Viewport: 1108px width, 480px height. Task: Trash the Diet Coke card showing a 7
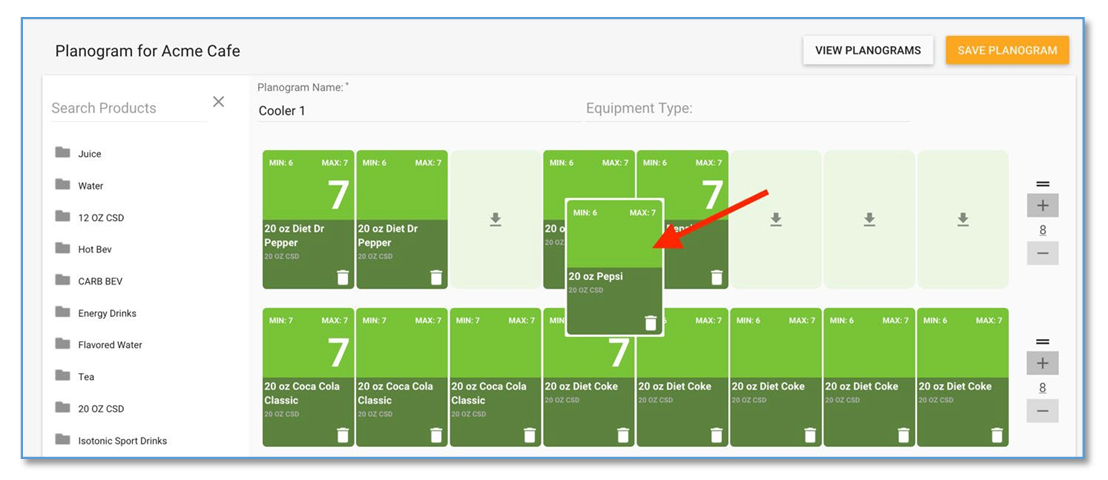(x=623, y=435)
